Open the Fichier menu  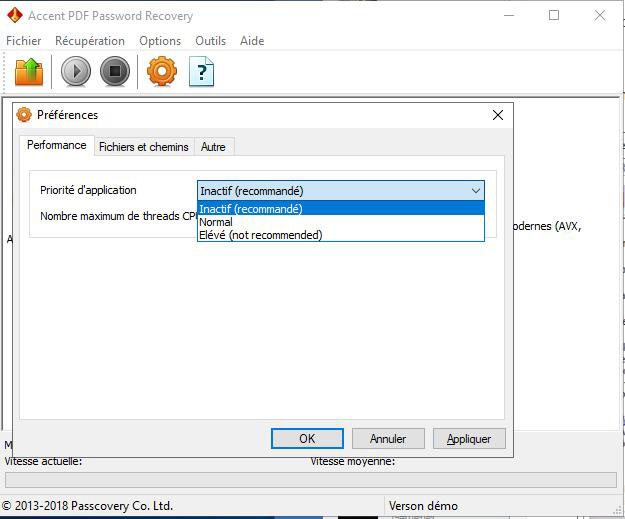[x=24, y=41]
